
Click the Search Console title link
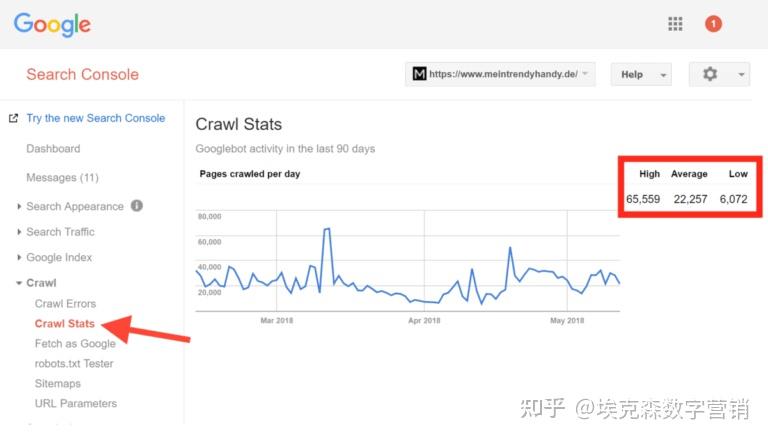[x=82, y=74]
